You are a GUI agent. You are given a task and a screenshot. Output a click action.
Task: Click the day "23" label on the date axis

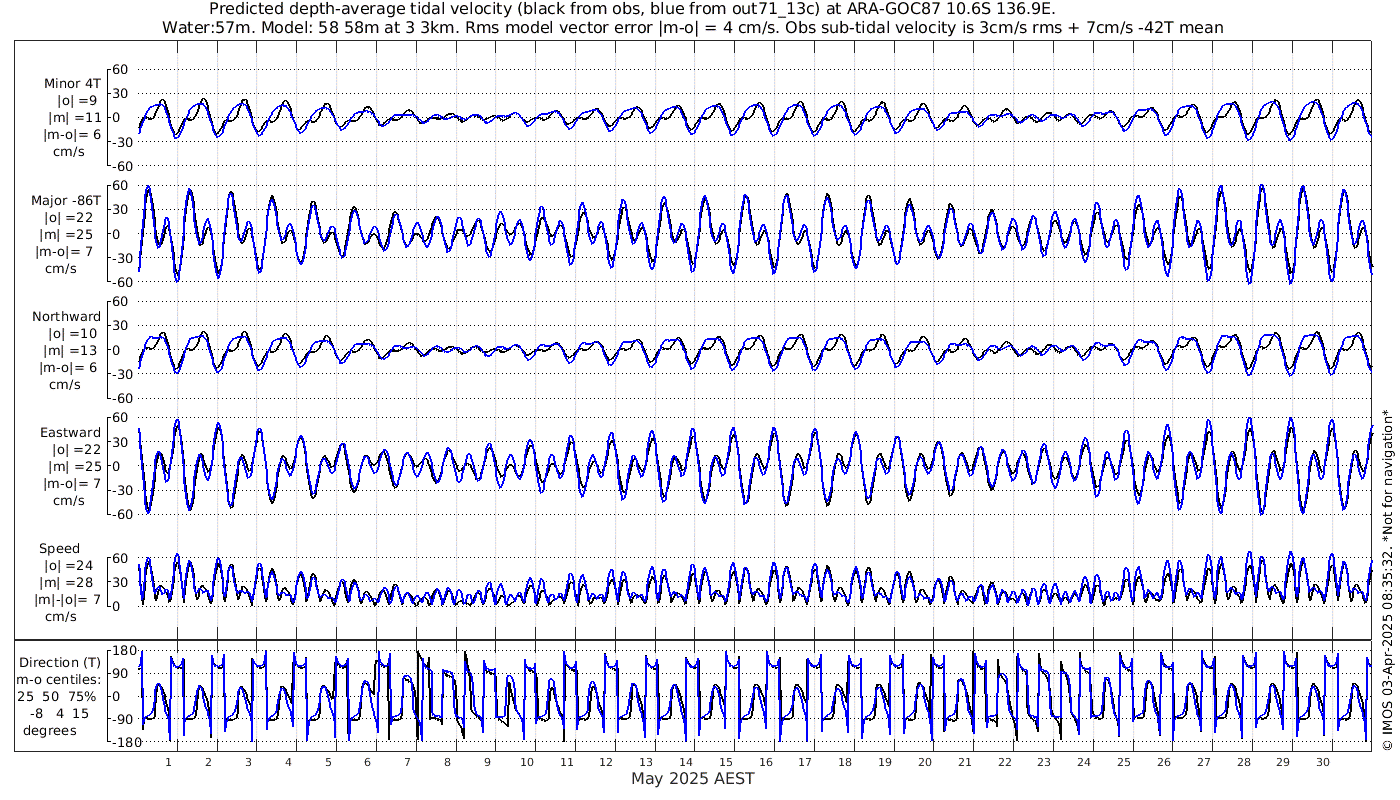tap(1044, 762)
